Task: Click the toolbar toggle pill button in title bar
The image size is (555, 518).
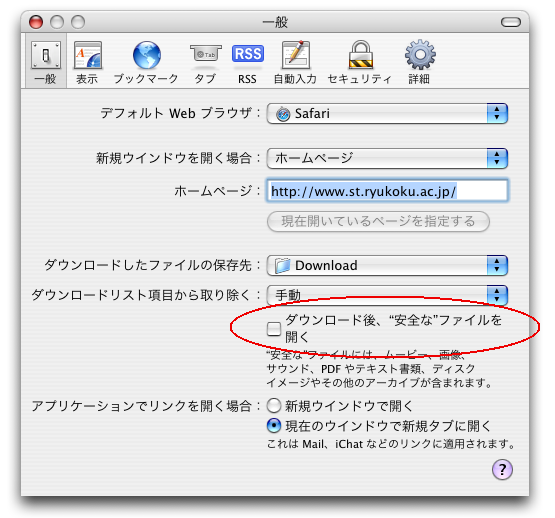Action: coord(511,22)
